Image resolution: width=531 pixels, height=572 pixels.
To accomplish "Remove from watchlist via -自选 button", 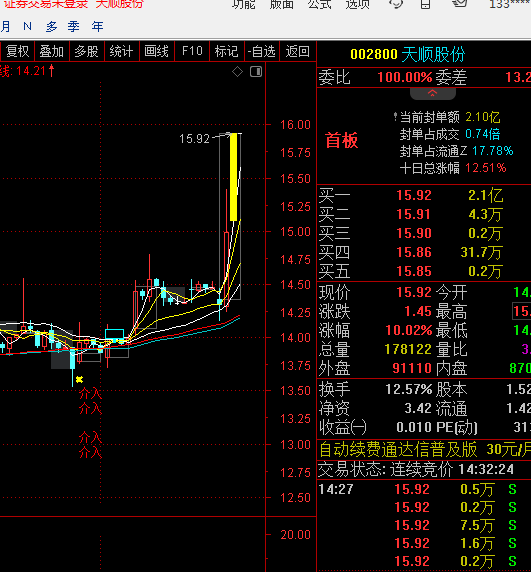I will [261, 51].
